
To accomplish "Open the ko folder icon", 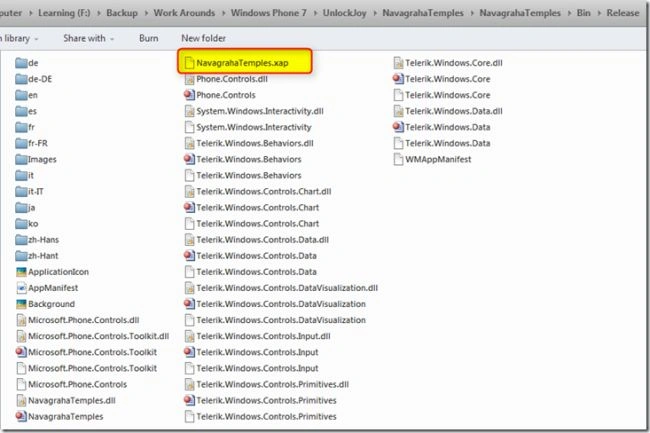I will click(21, 224).
